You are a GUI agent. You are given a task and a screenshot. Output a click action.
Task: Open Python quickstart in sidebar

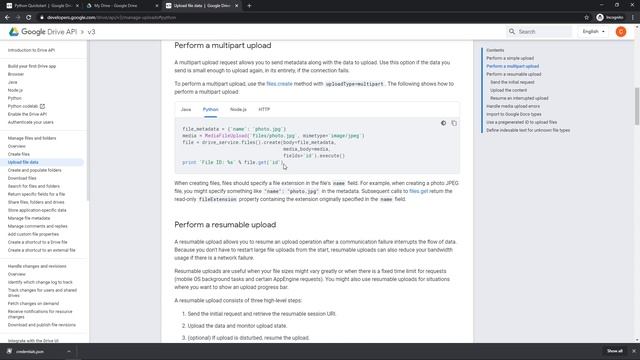pos(15,98)
